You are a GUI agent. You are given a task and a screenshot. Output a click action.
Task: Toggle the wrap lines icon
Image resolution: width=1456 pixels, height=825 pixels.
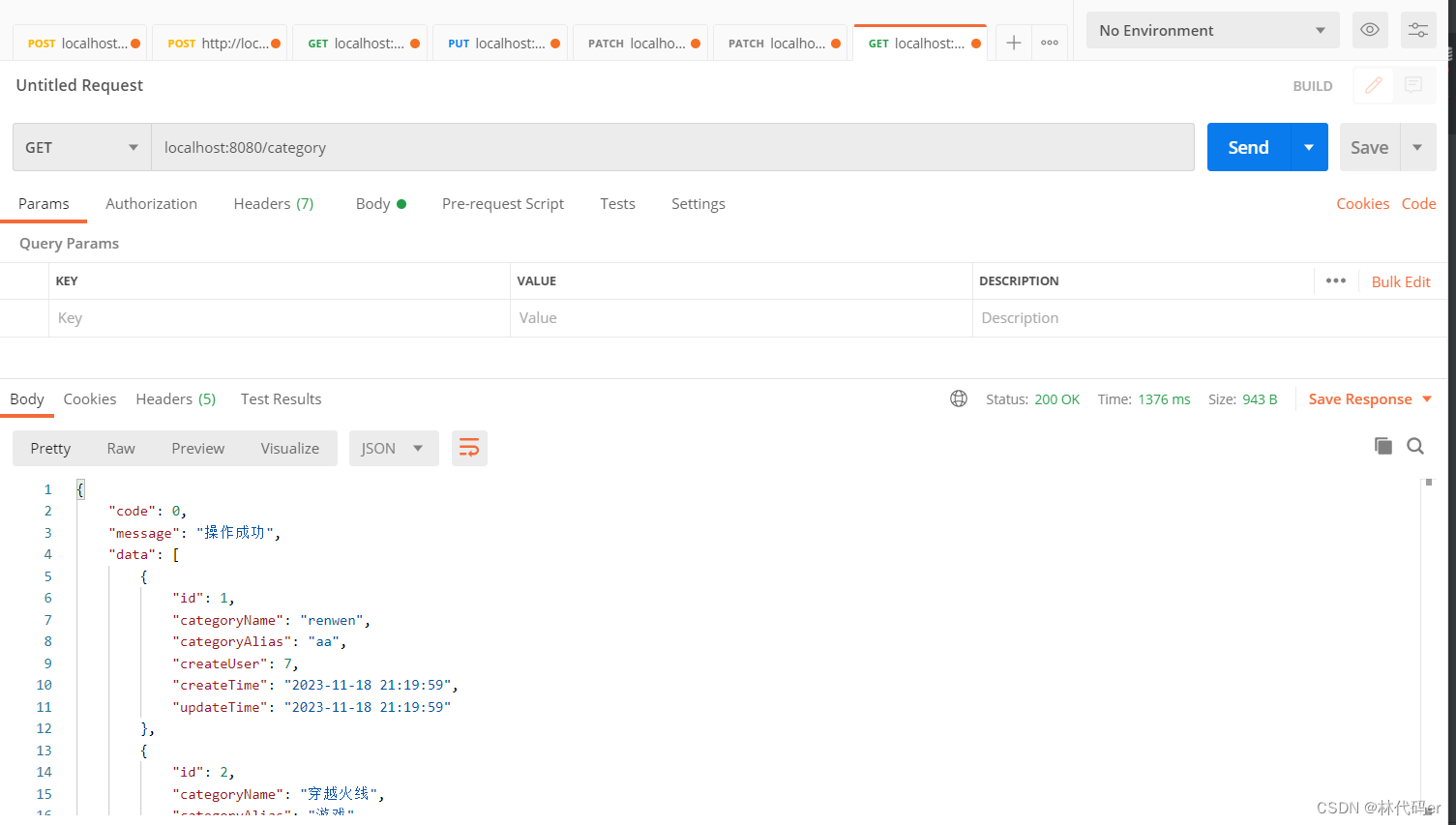469,448
